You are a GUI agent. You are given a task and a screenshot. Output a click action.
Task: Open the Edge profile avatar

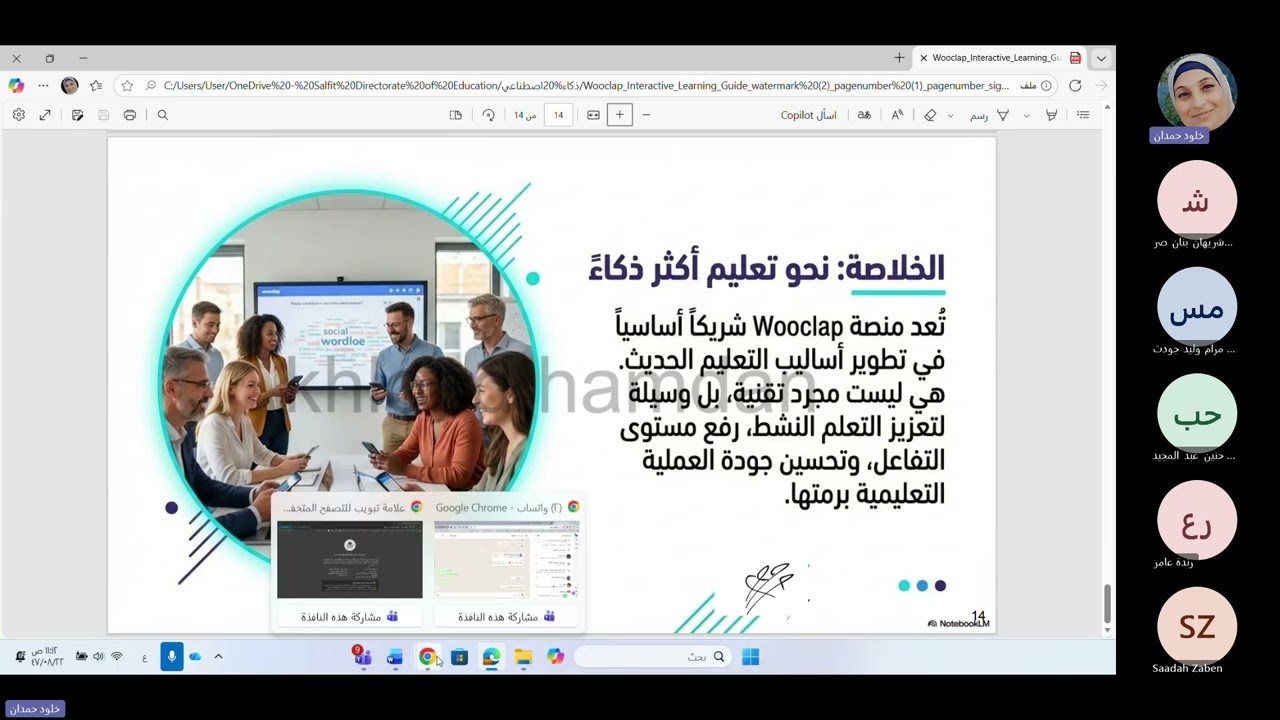tap(69, 86)
